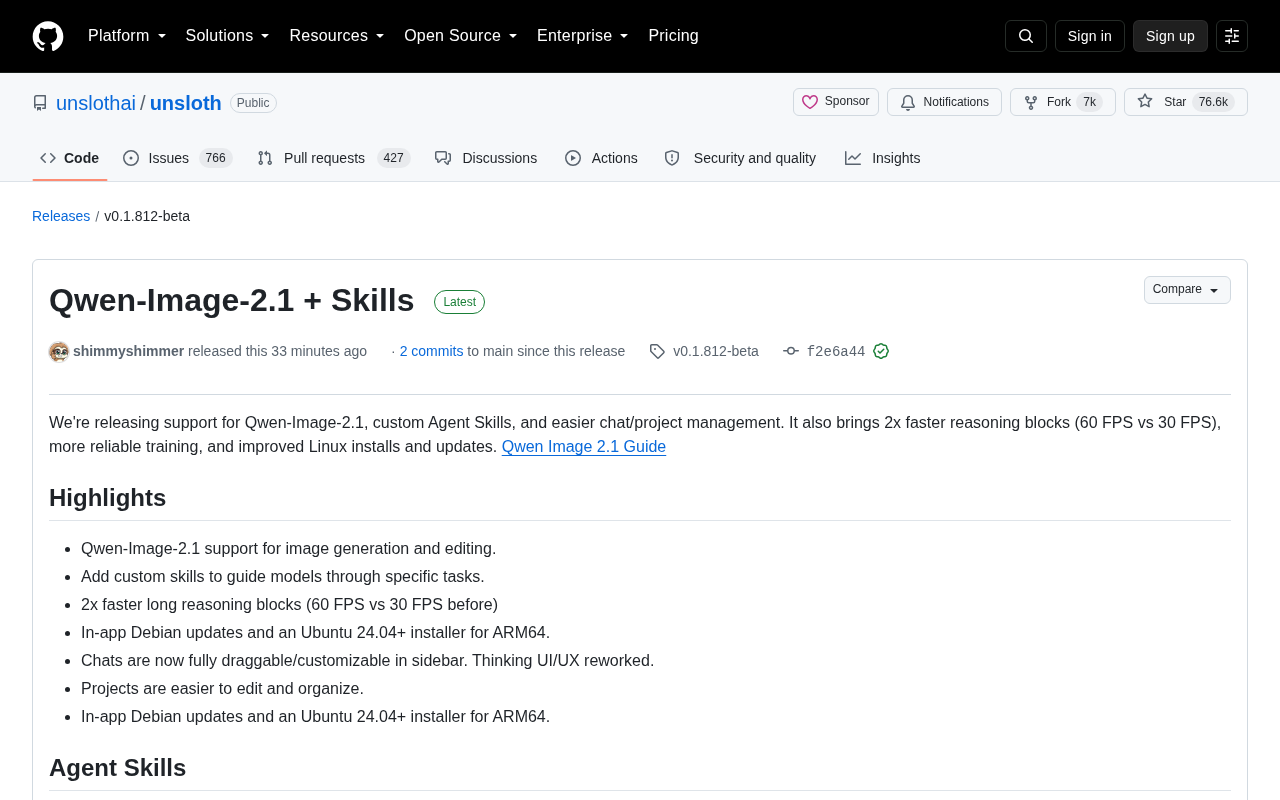Open the Compare dropdown
This screenshot has width=1280, height=800.
click(x=1187, y=290)
